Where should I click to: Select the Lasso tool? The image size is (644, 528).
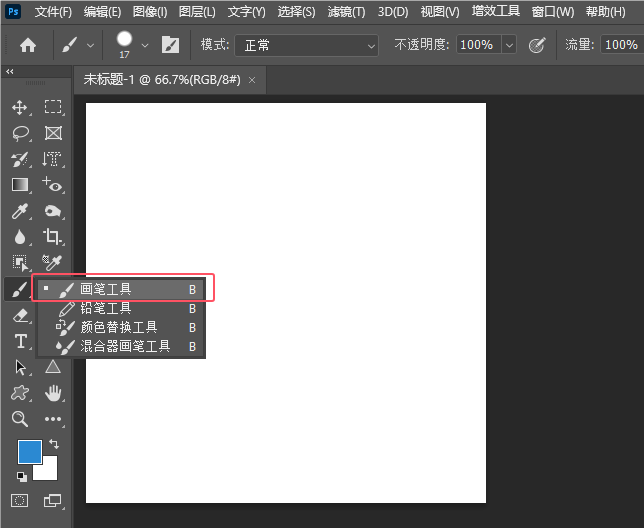(x=20, y=133)
